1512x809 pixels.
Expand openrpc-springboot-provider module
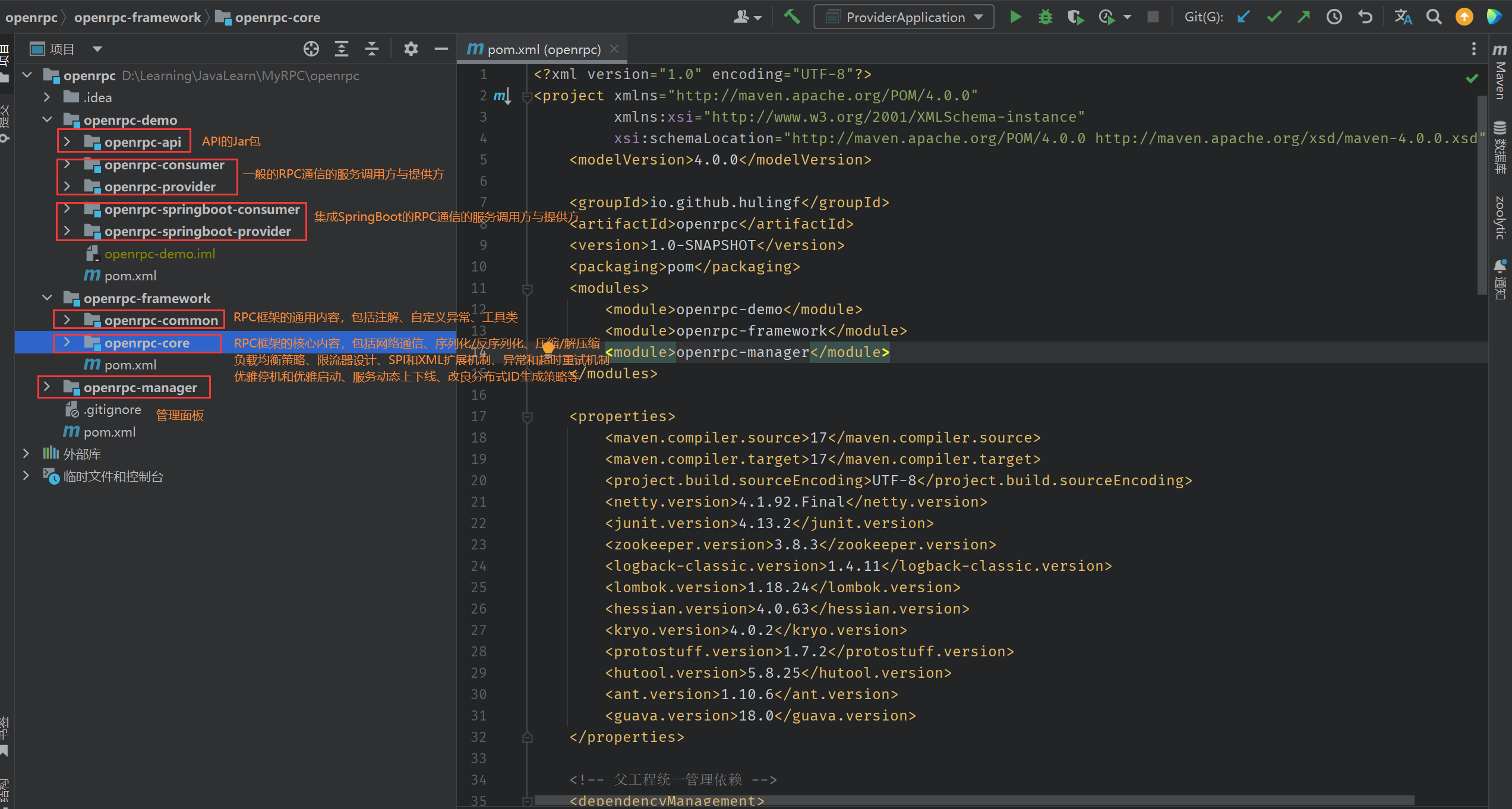click(x=67, y=230)
